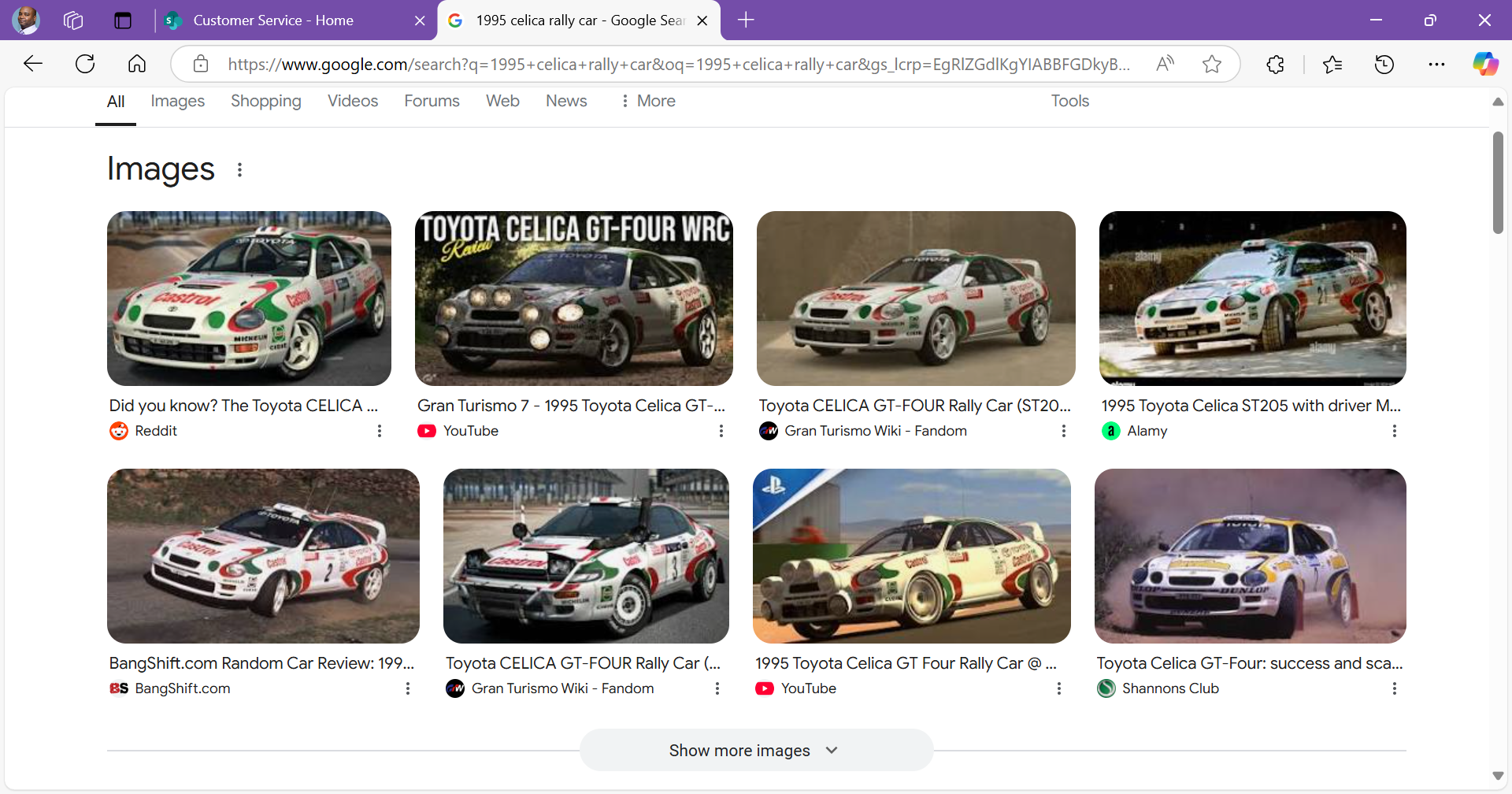Open options menu for BangShift.com result
Image resolution: width=1512 pixels, height=794 pixels.
(408, 688)
